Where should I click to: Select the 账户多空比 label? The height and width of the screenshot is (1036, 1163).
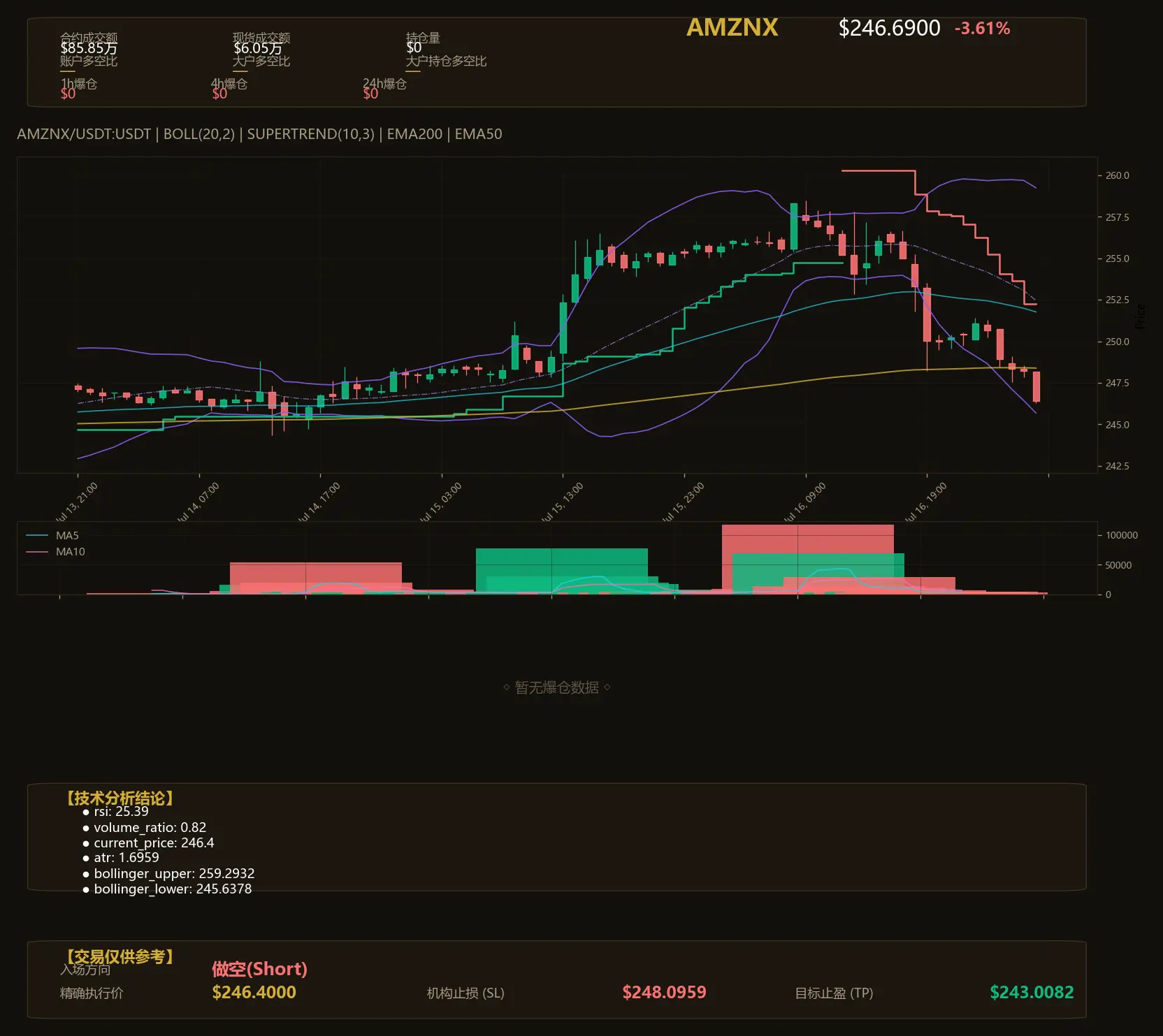coord(89,61)
